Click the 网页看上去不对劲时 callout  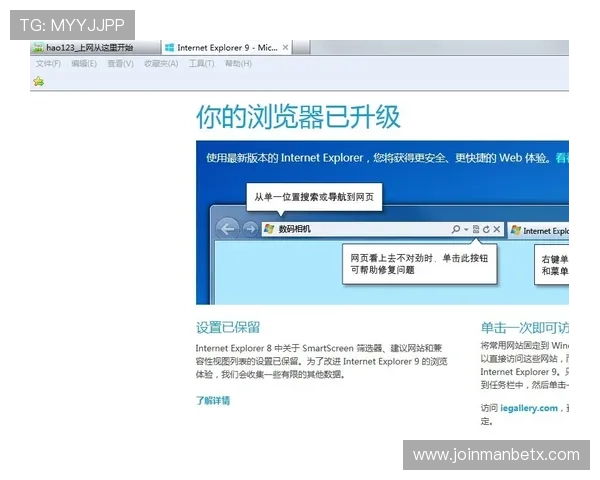[x=419, y=264]
